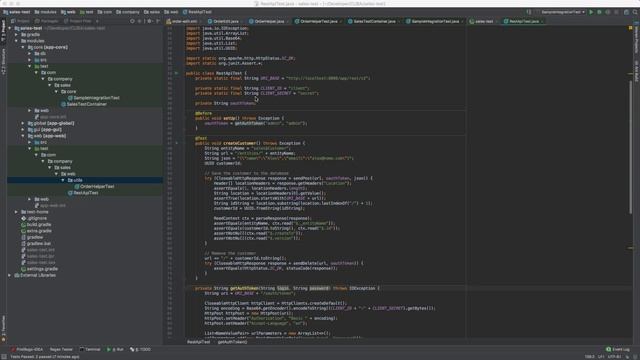Close the RestApiTest.java editor tab
Image resolution: width=640 pixels, height=360 pixels.
click(x=542, y=21)
